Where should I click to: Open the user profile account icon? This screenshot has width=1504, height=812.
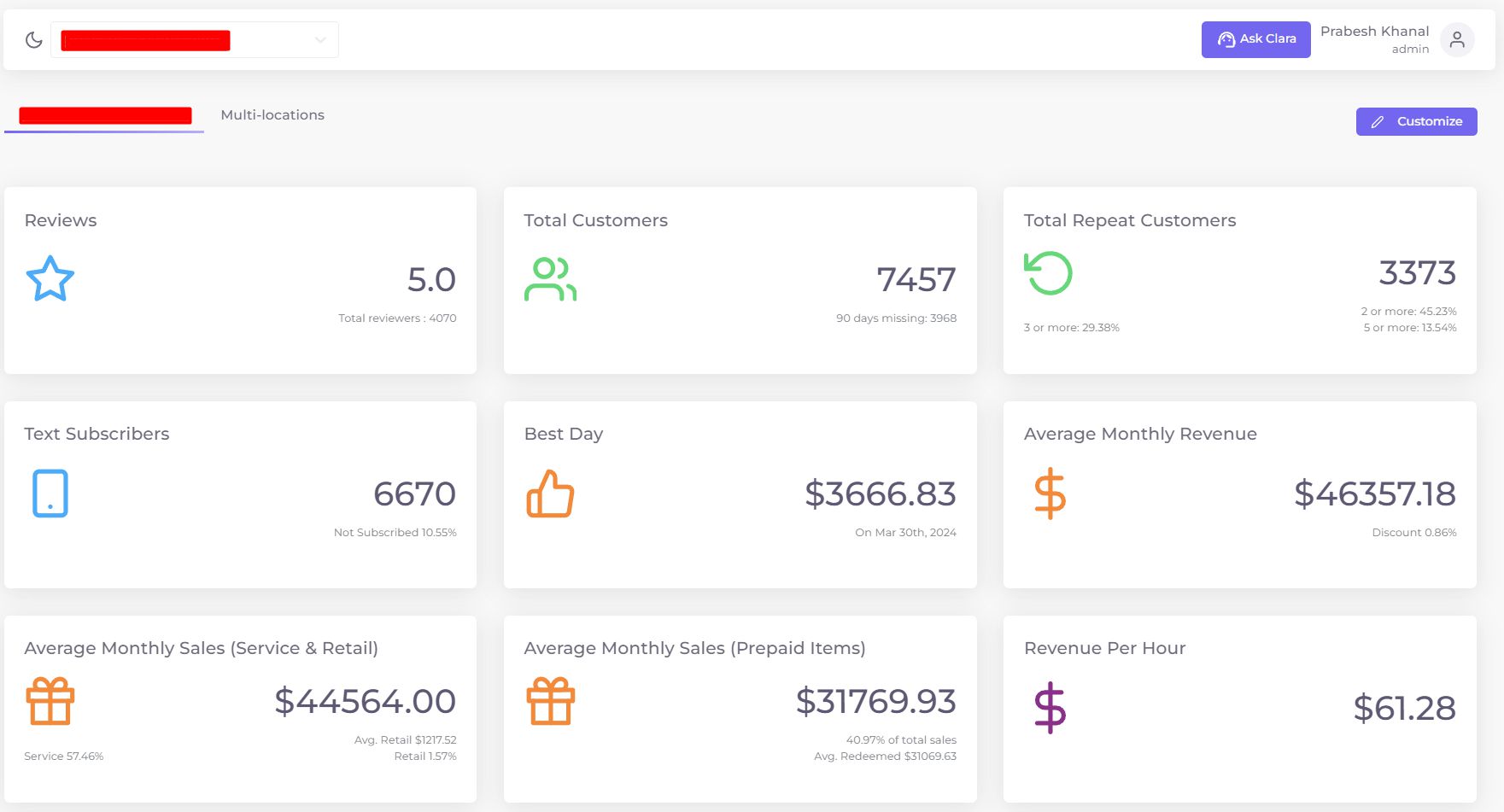[1456, 39]
